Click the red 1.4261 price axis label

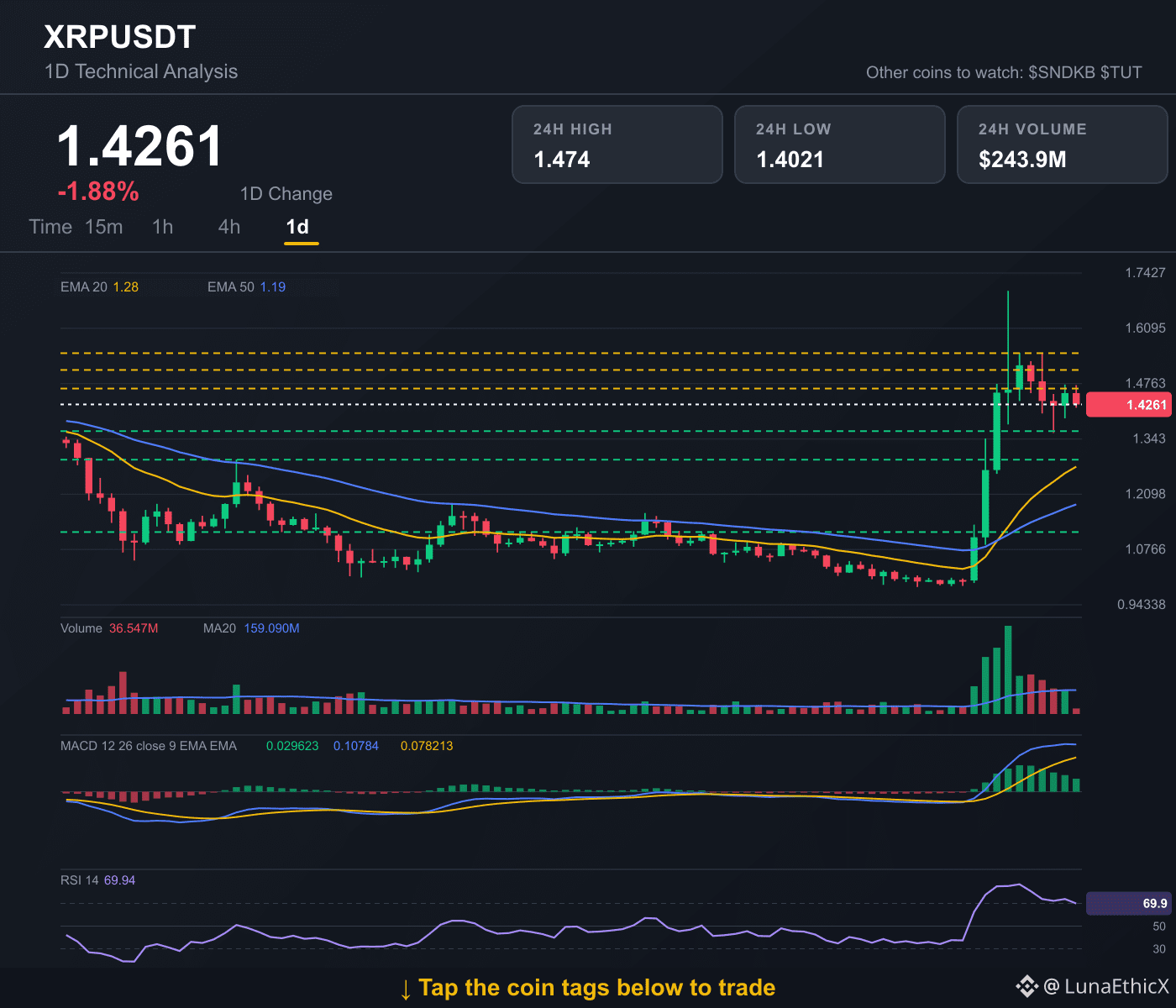pos(1128,405)
